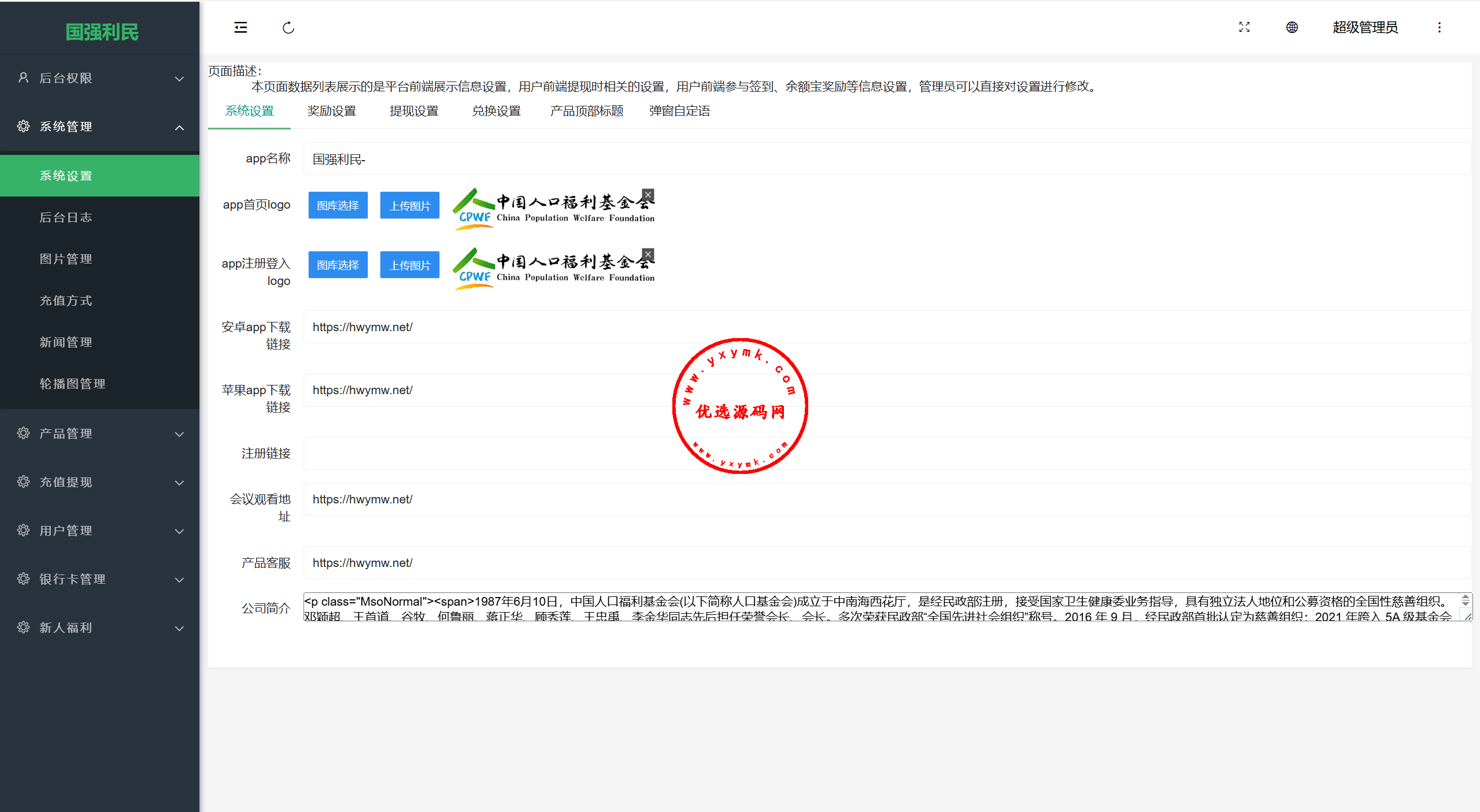
Task: Collapse the sidebar with the menu-fold icon
Action: click(x=240, y=27)
